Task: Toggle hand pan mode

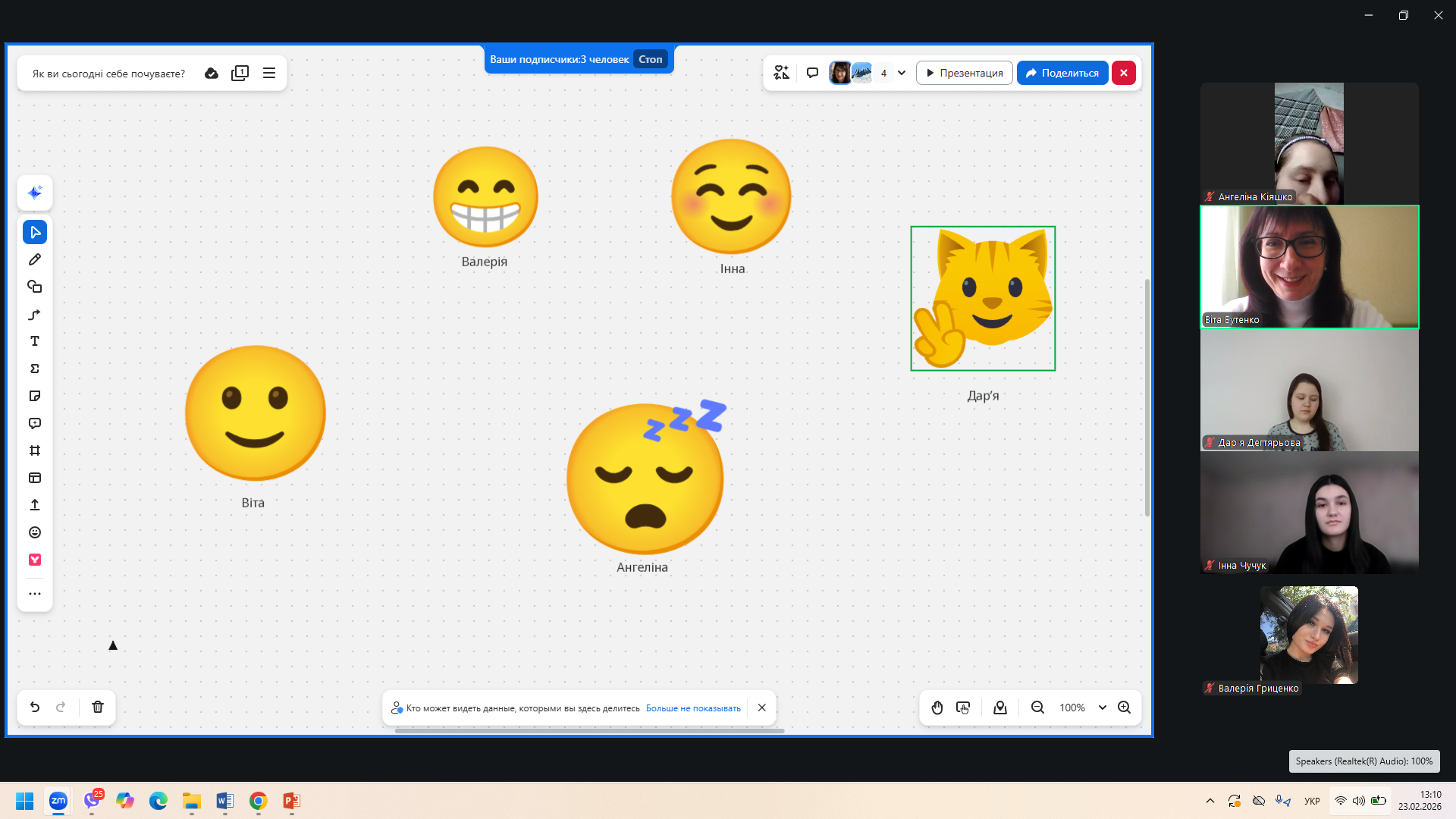Action: 937,708
